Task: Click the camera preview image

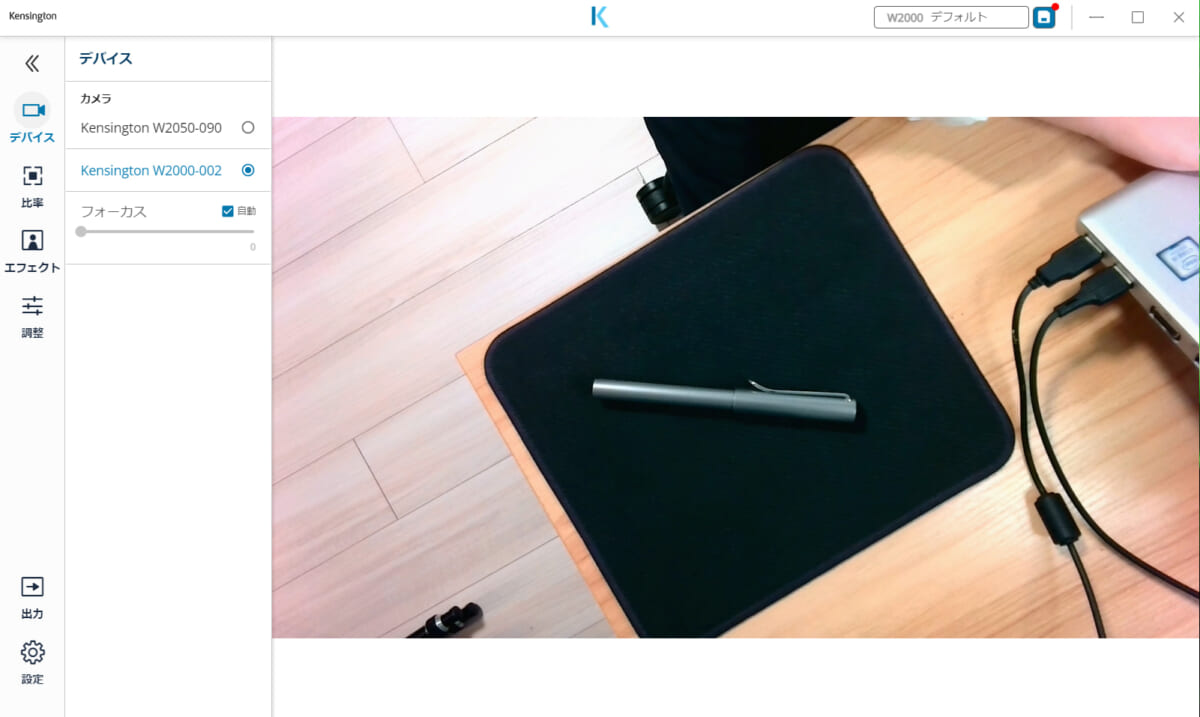Action: click(x=735, y=377)
